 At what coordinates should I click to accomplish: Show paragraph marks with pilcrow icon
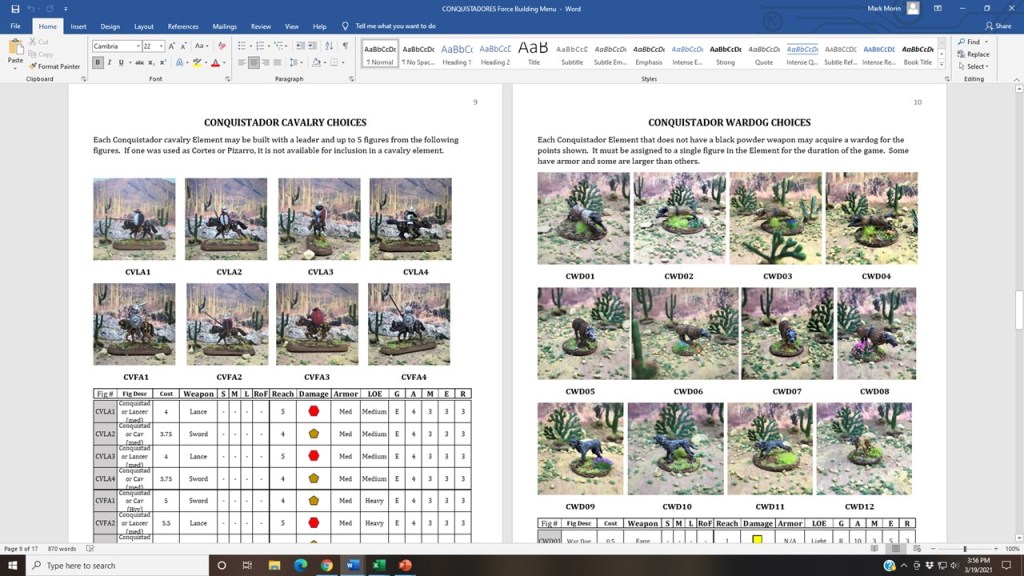coord(345,46)
